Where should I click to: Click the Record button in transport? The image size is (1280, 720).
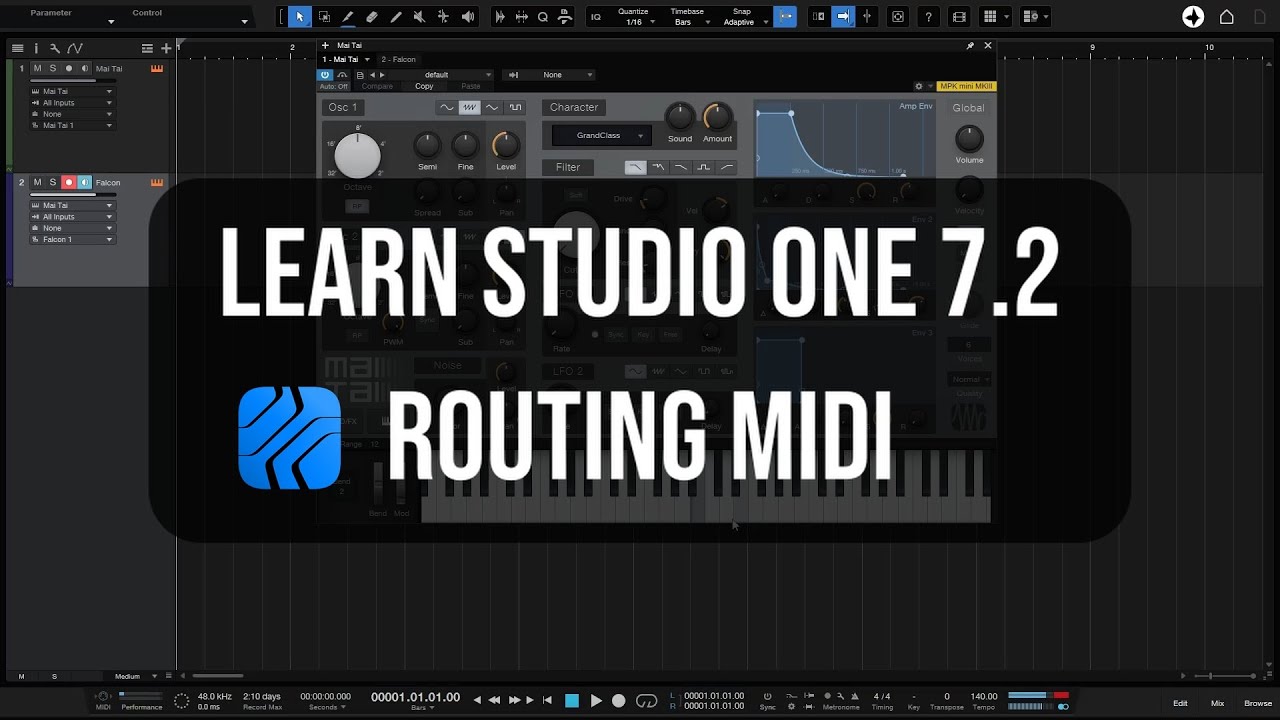619,701
